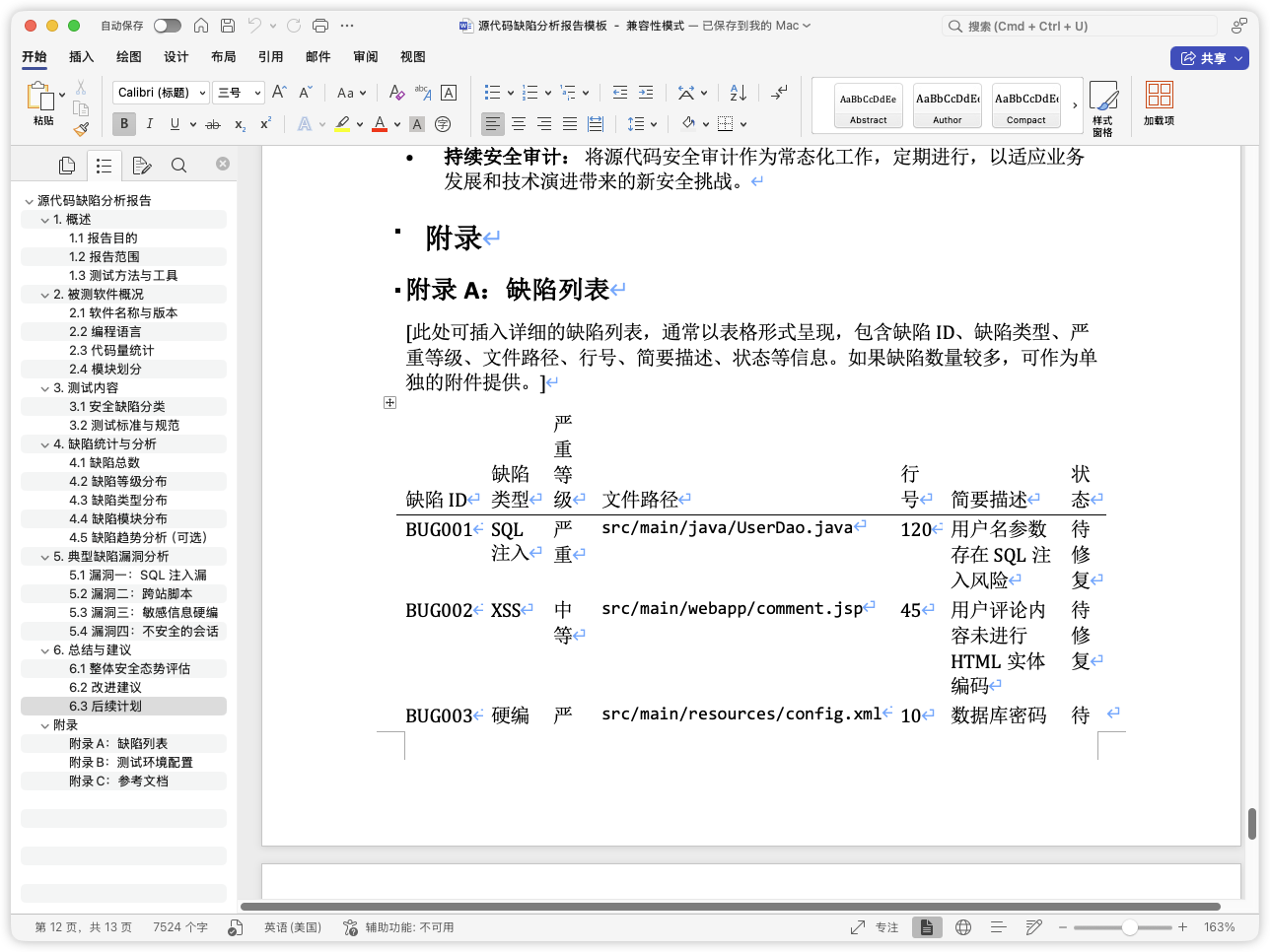Switch to Focus mode in status bar
The image size is (1270, 952).
pos(876,927)
